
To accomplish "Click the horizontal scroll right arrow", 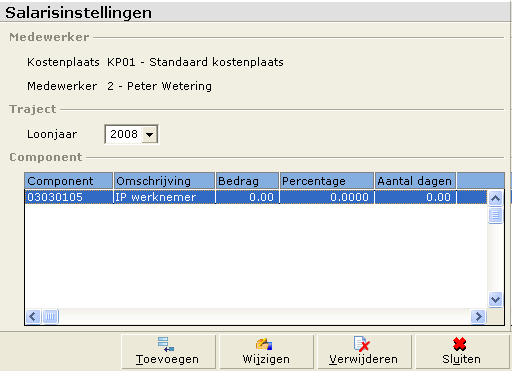I will coord(478,316).
